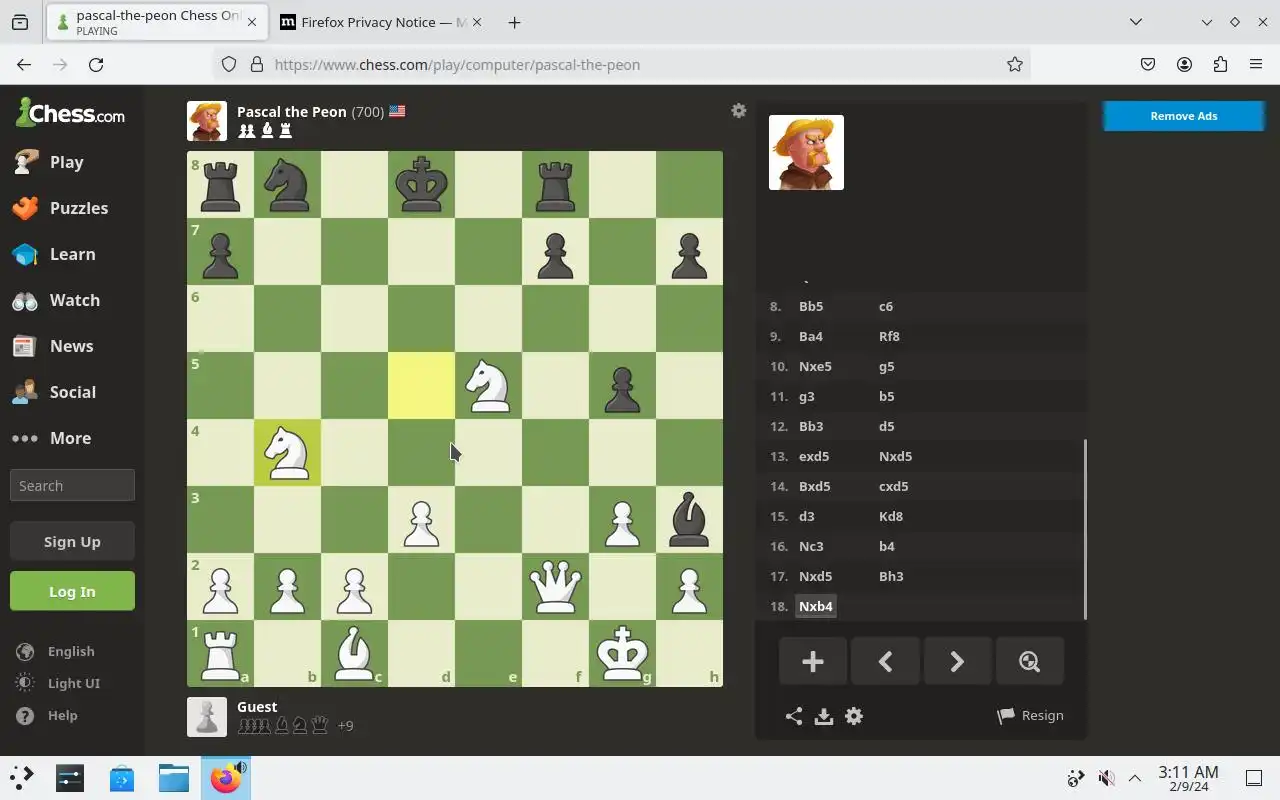Click Pascal the Peon avatar in side panel

click(806, 152)
